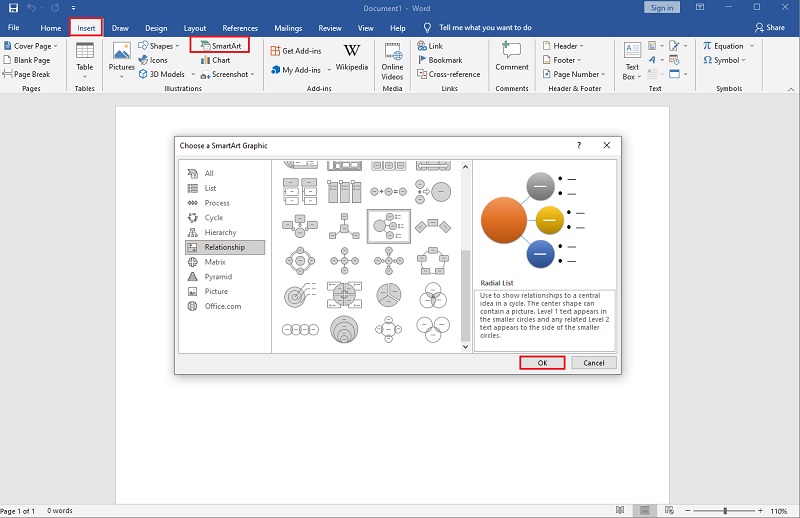Screen dimensions: 800x518
Task: Click the Sign in button
Action: pos(661,8)
